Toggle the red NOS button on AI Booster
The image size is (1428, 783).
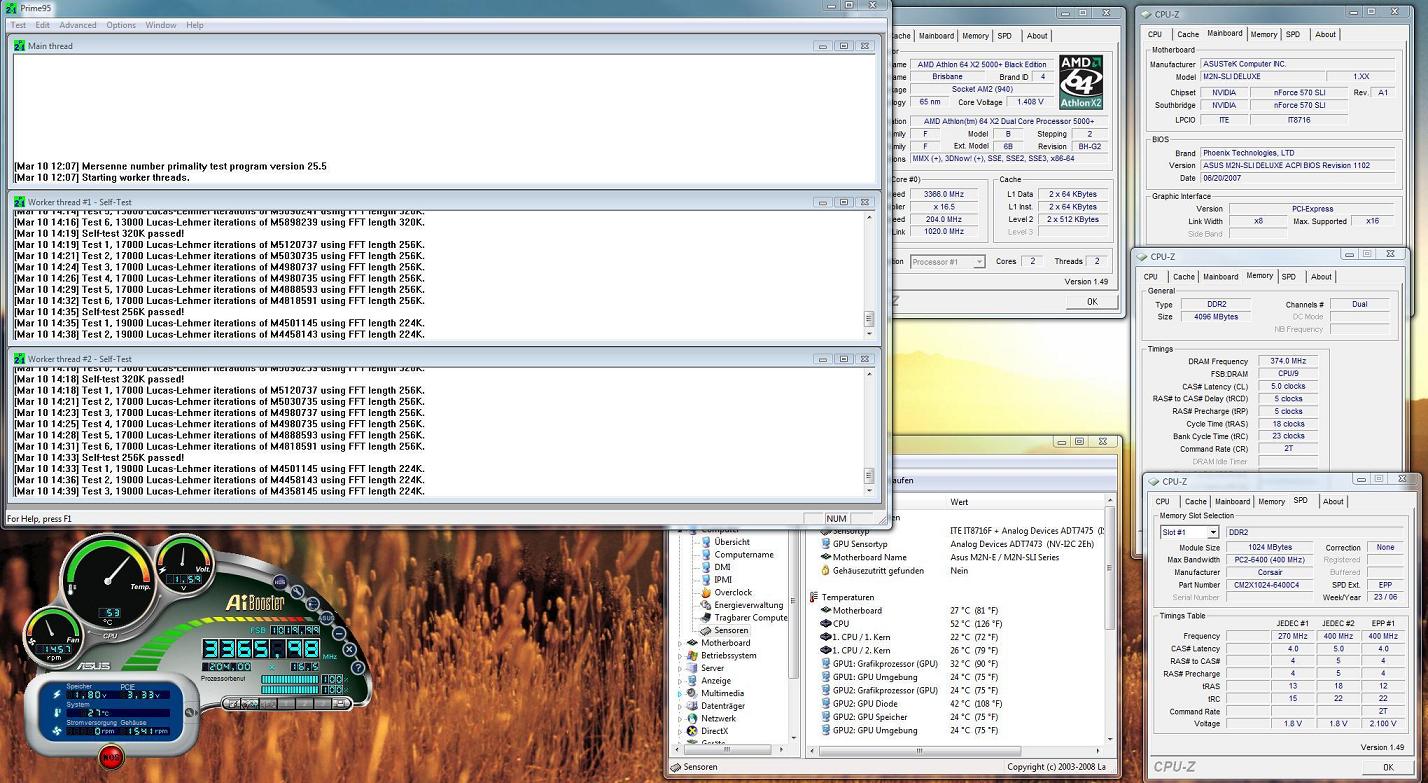click(112, 758)
